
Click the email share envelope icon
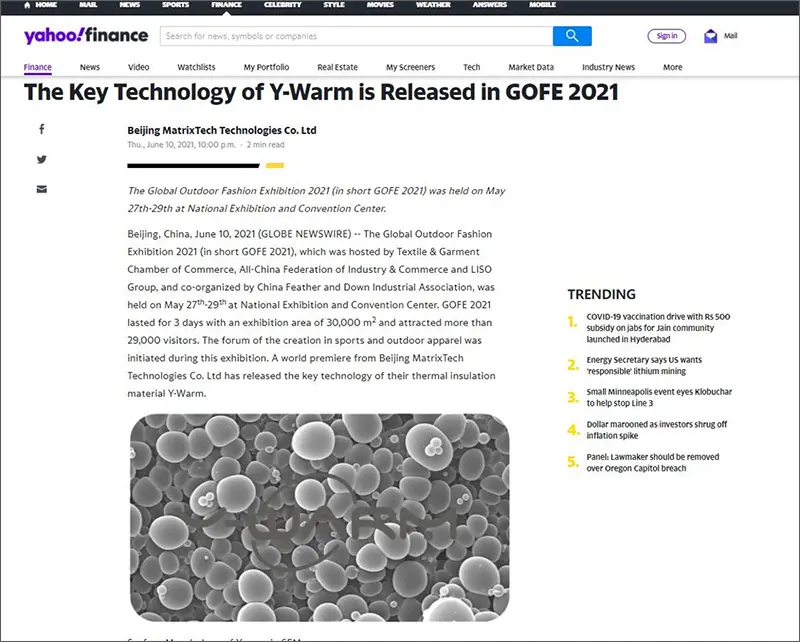point(41,189)
